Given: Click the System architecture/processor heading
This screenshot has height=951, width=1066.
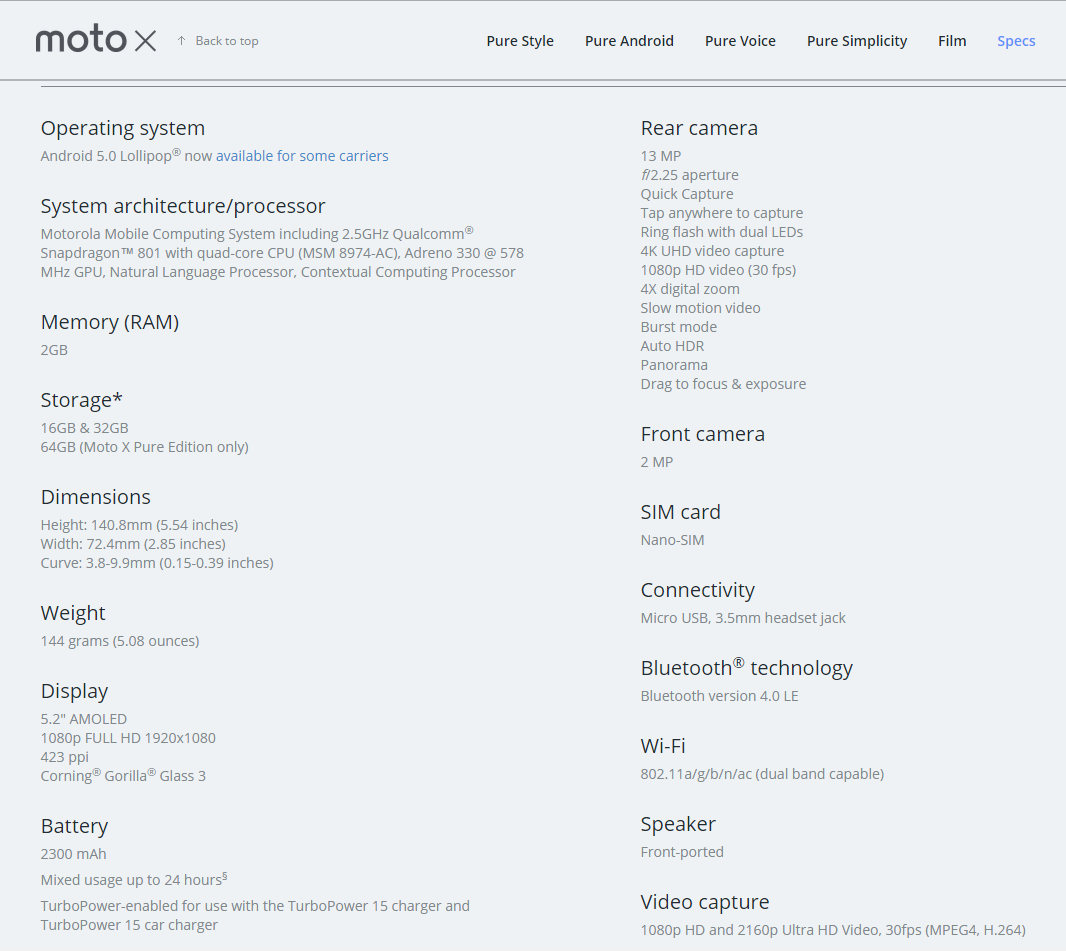Looking at the screenshot, I should pyautogui.click(x=183, y=206).
